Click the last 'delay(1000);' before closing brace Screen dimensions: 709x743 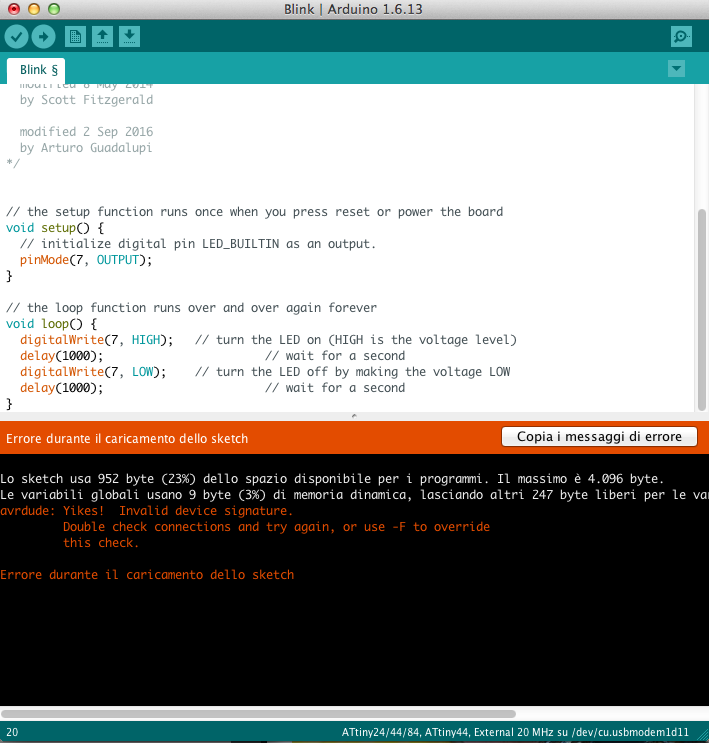61,388
